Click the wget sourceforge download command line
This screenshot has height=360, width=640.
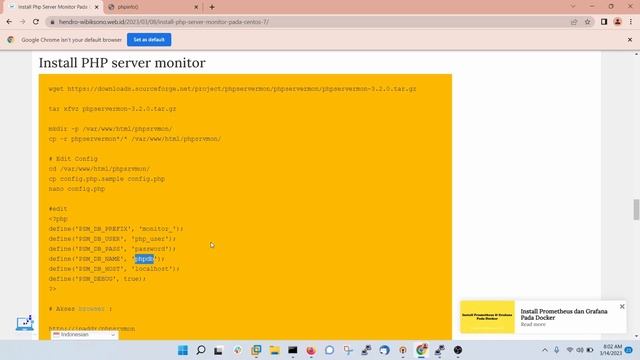(232, 89)
